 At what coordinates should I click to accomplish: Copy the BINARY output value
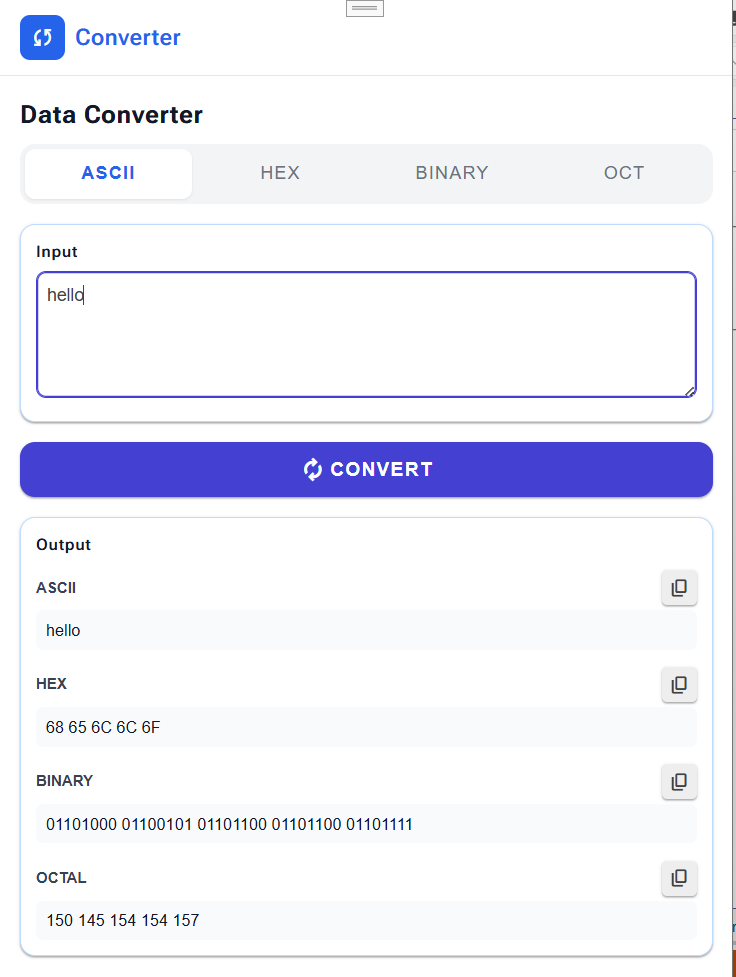679,782
